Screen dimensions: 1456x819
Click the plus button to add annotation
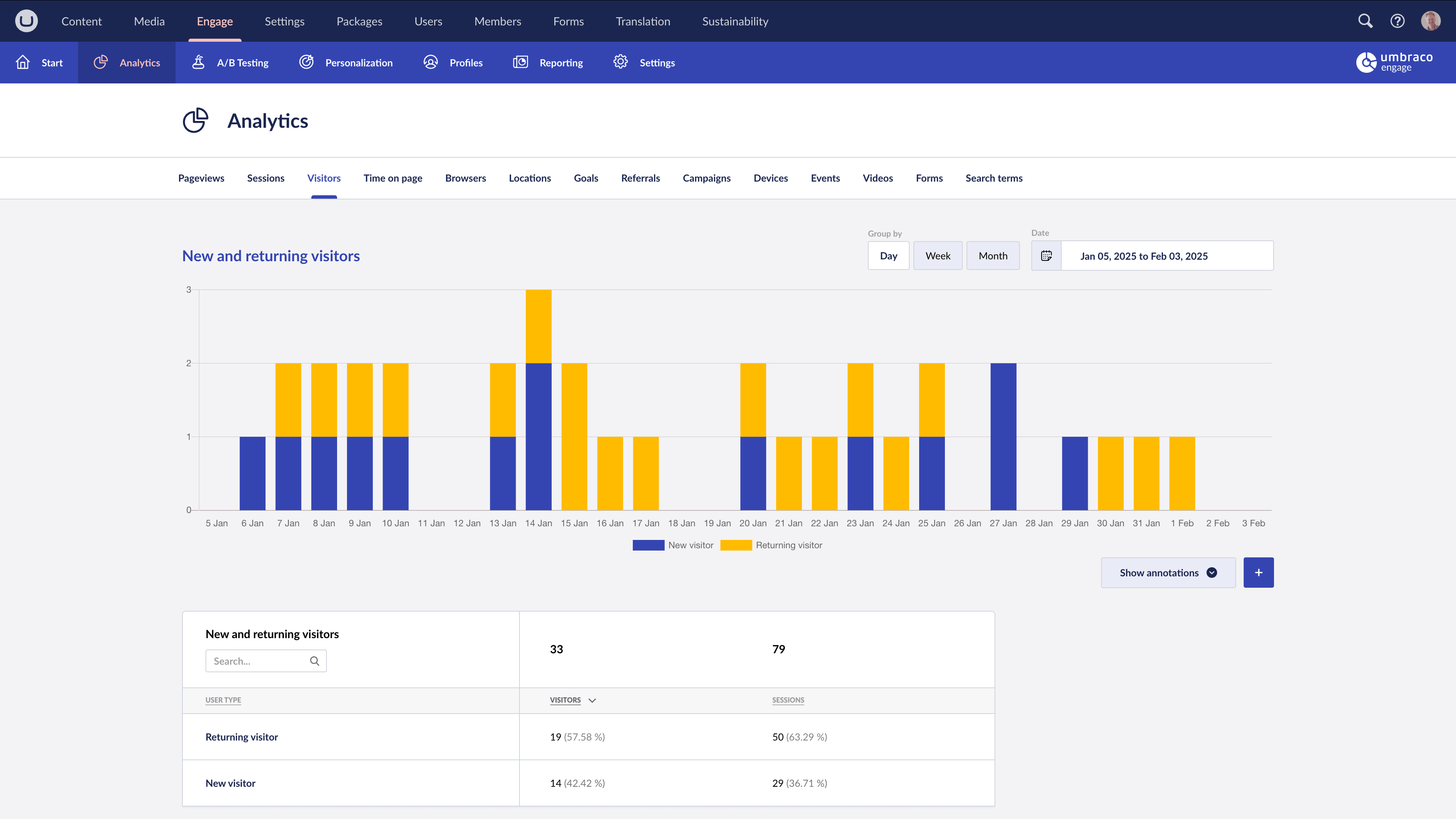point(1258,572)
